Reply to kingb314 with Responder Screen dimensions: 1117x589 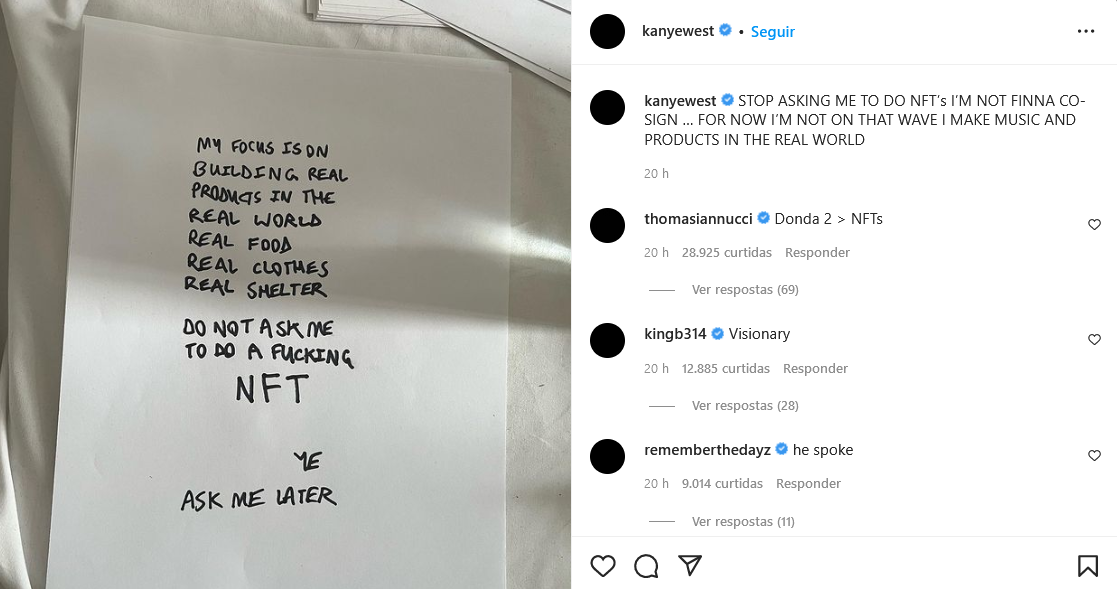(815, 369)
